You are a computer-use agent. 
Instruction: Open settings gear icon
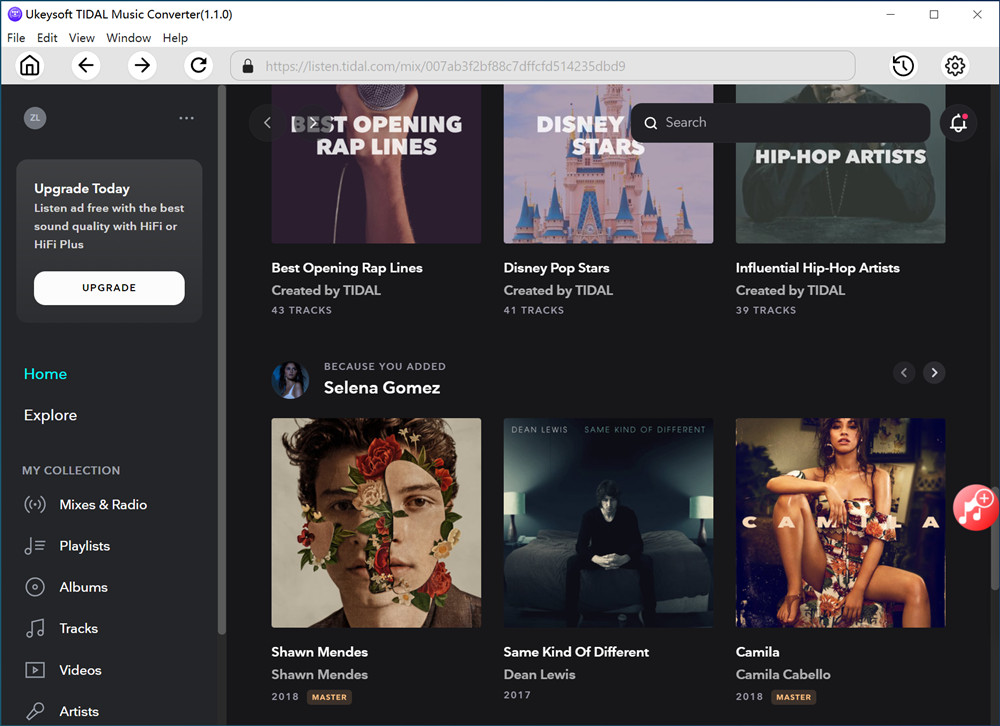(x=955, y=66)
